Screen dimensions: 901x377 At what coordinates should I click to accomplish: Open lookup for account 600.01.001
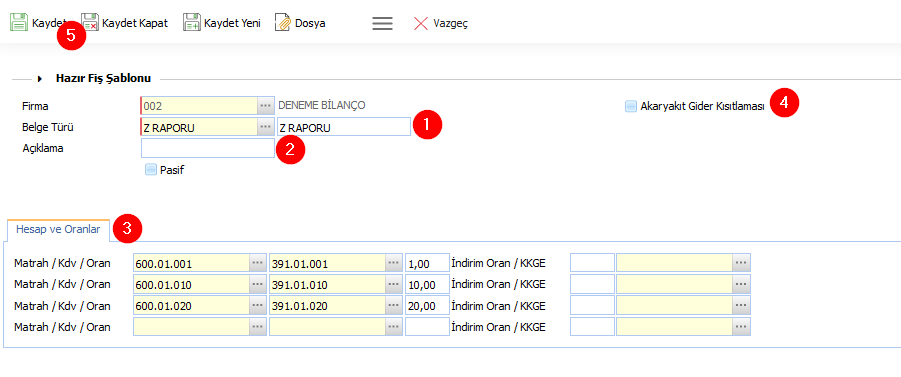coord(258,263)
